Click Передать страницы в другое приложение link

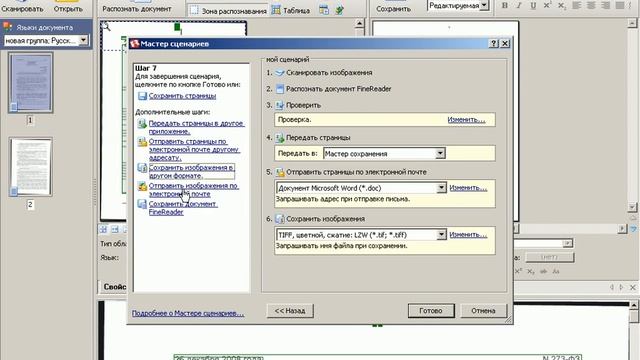196,127
